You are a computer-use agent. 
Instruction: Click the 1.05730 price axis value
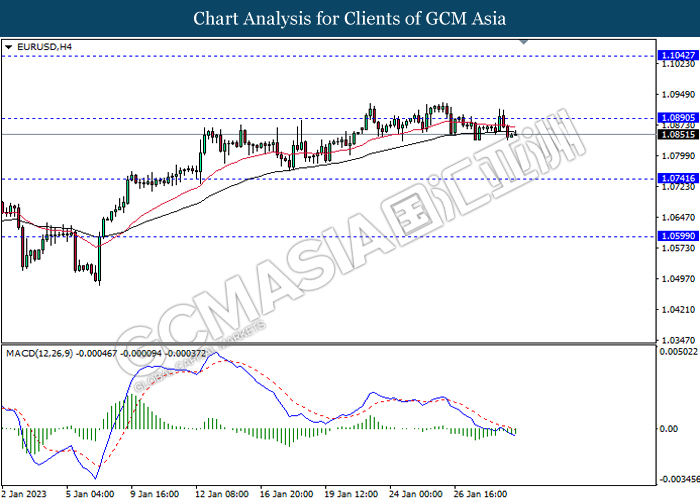(x=678, y=248)
